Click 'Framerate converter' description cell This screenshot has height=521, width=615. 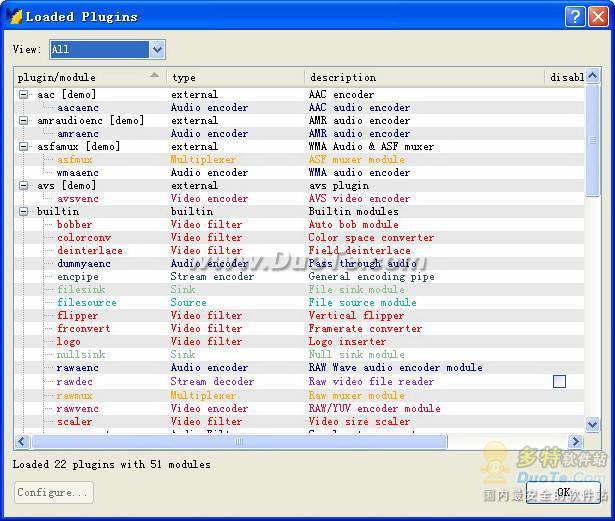365,328
